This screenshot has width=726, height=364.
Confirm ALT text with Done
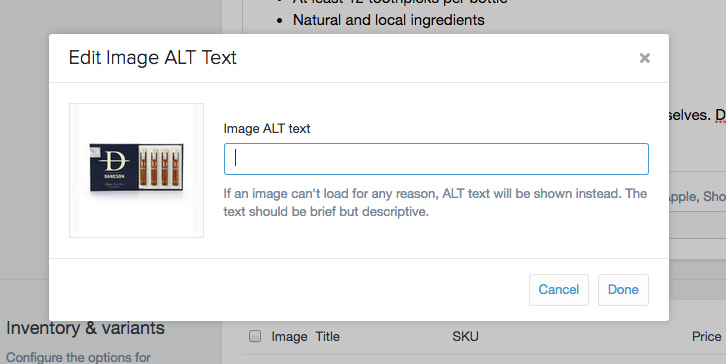pos(623,290)
